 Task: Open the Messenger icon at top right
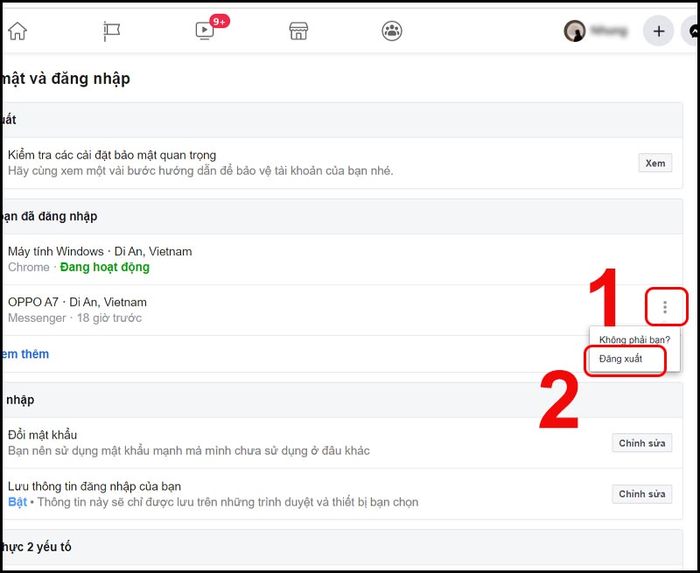tap(692, 31)
